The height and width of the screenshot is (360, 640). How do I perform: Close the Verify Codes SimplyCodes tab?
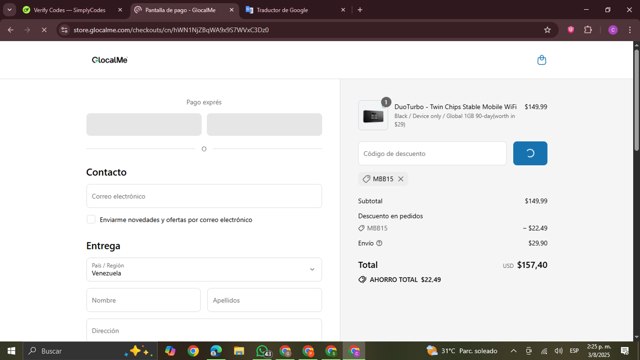(120, 10)
